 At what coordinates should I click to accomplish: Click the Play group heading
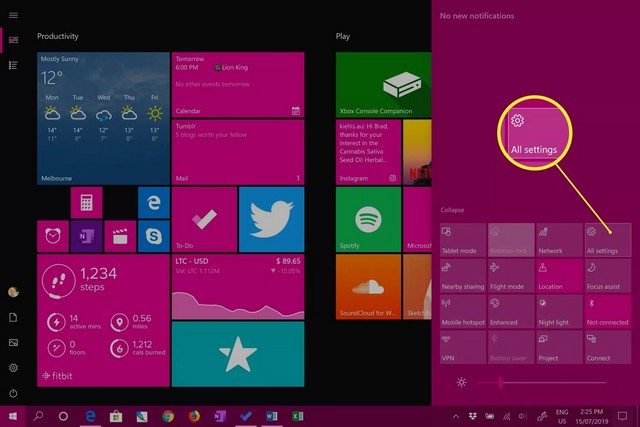[343, 36]
